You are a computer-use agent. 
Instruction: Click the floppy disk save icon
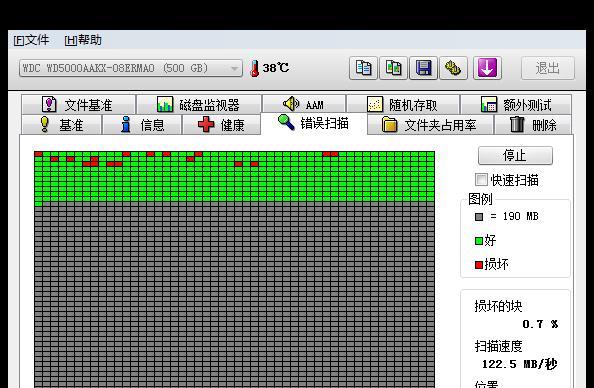pos(424,68)
